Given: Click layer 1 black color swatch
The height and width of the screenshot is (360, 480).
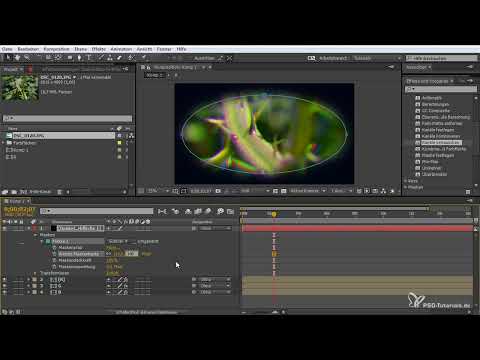Looking at the screenshot, I should tap(53, 228).
